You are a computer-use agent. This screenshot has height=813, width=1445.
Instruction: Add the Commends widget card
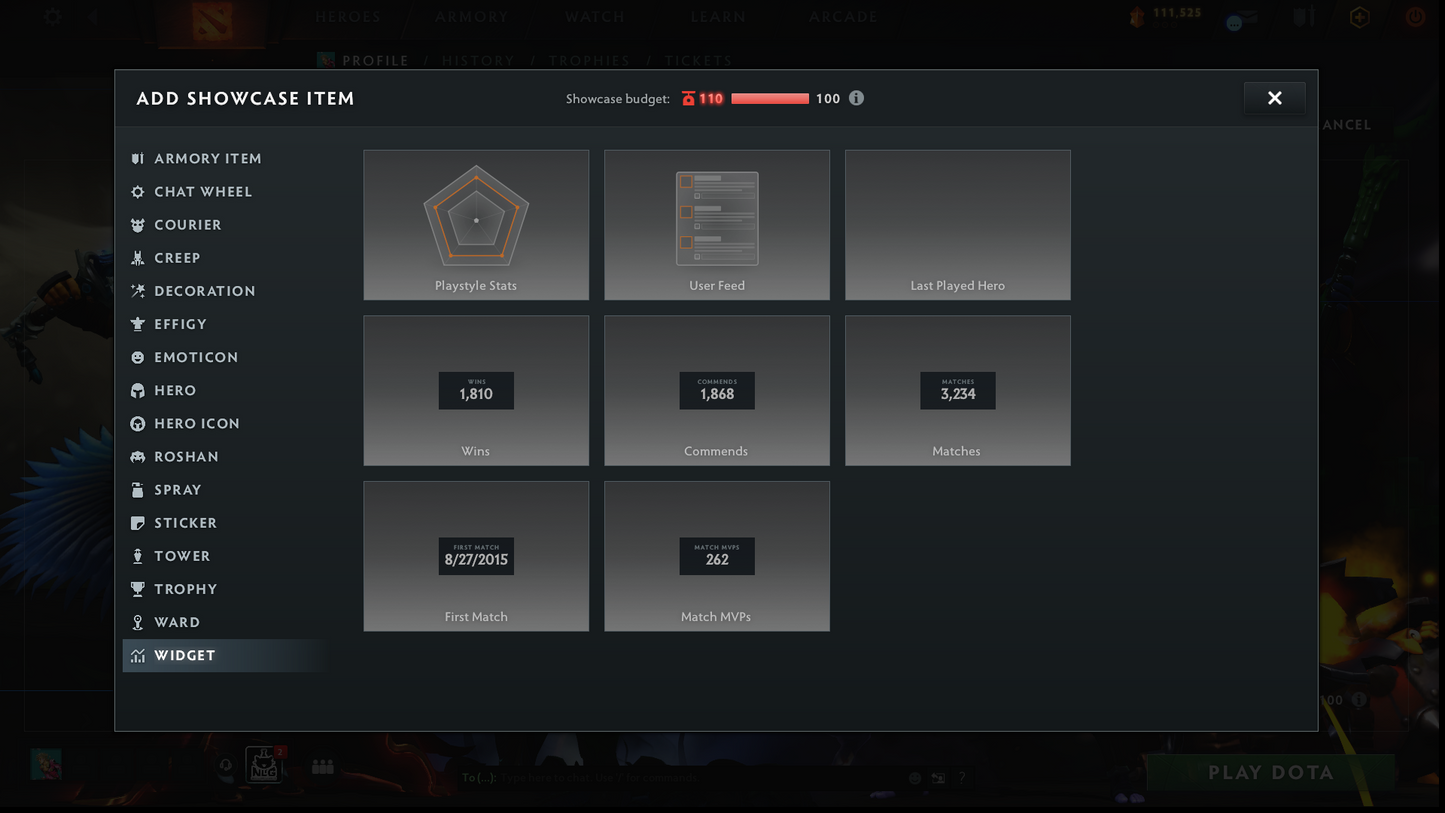[717, 391]
